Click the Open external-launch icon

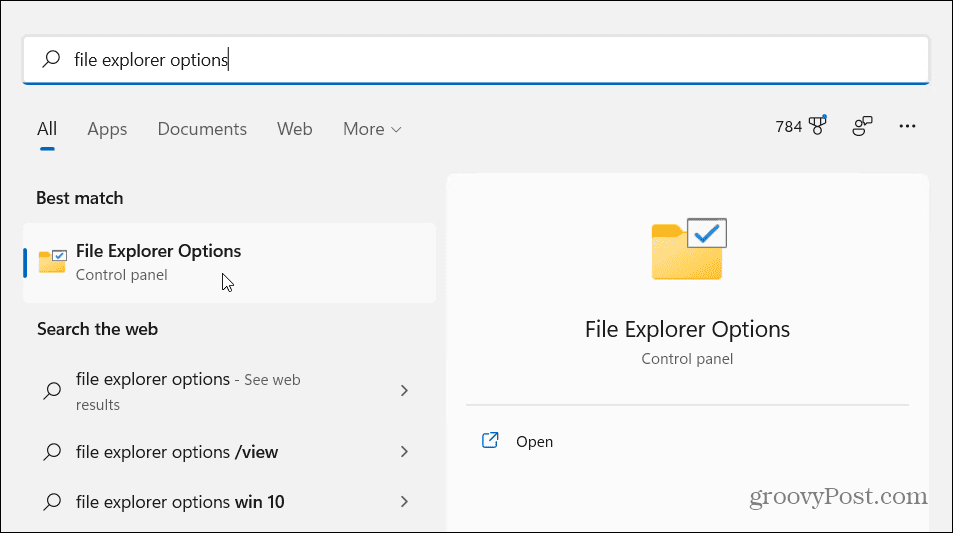pyautogui.click(x=490, y=440)
